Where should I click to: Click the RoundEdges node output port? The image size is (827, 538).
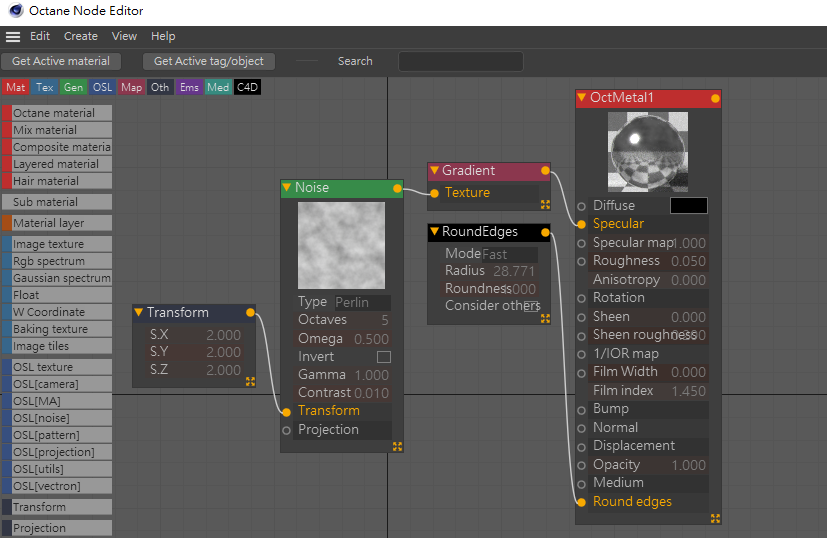(545, 232)
